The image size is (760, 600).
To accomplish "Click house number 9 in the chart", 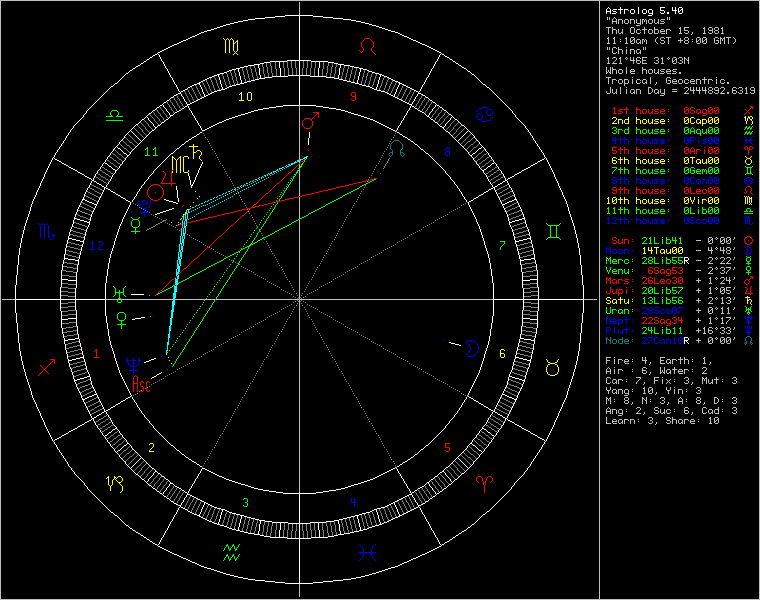I will [x=353, y=96].
